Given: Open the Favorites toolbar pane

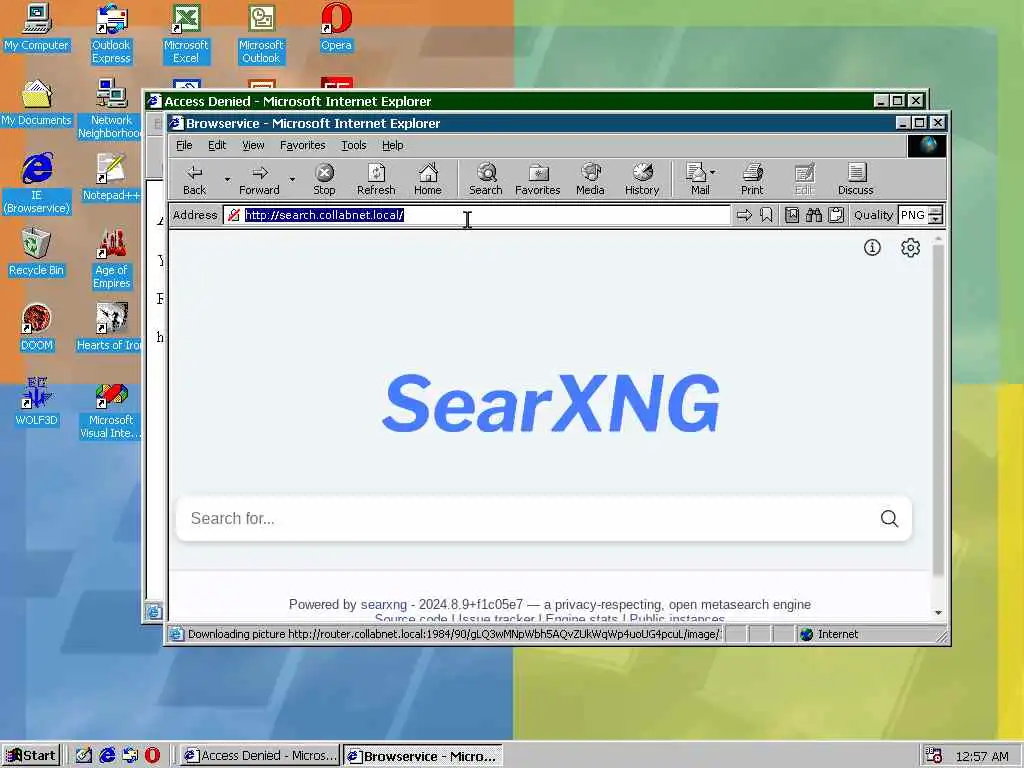Looking at the screenshot, I should 537,179.
